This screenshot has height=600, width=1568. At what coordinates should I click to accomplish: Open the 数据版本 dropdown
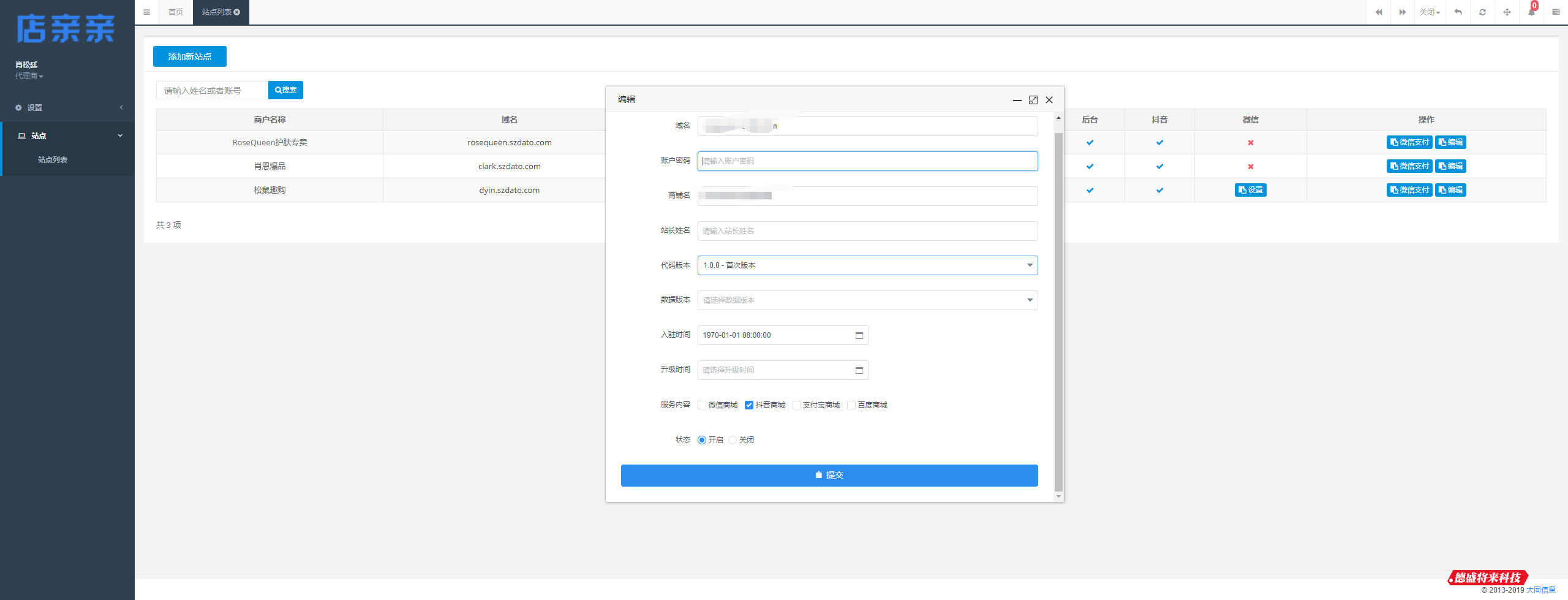click(867, 300)
